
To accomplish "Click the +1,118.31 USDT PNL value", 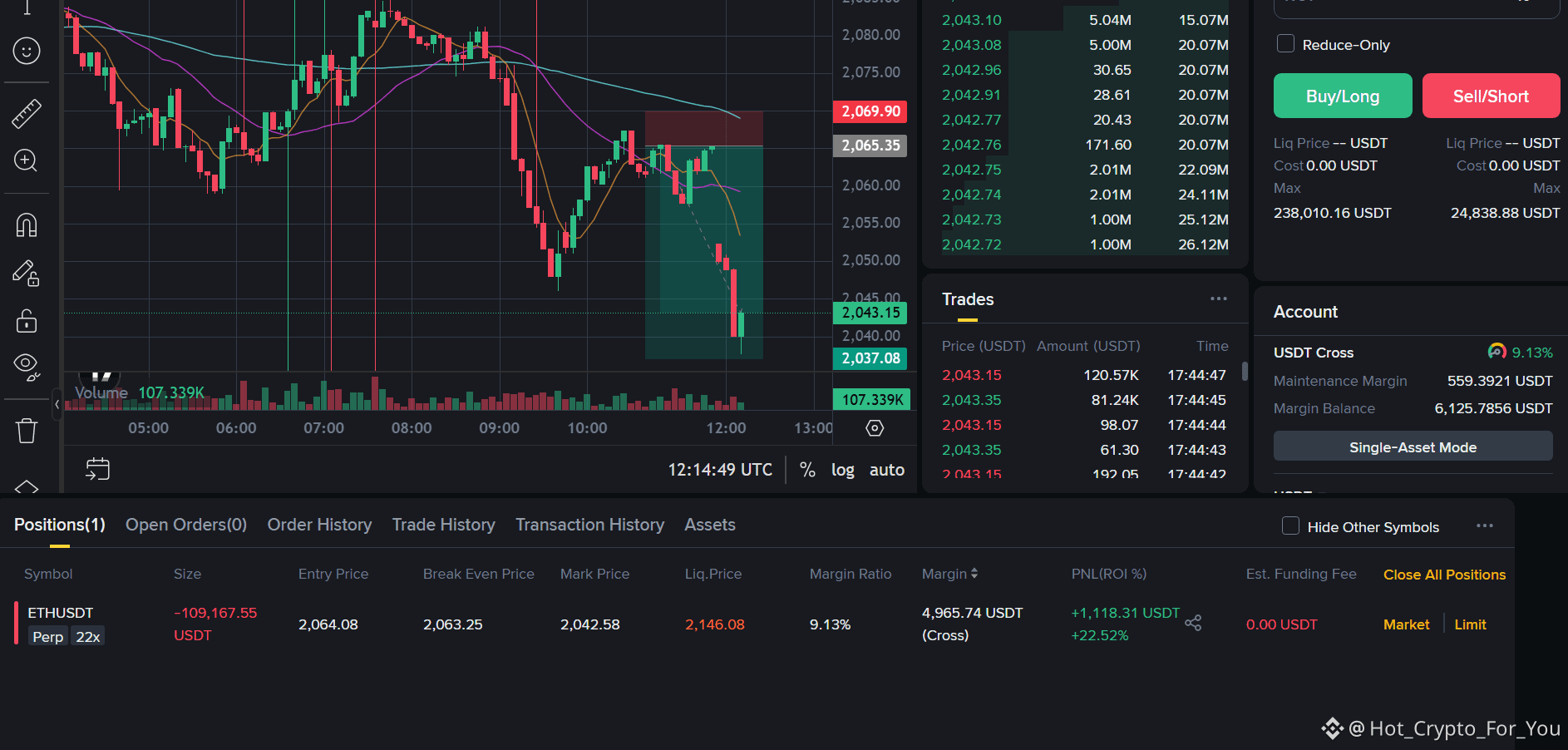I will click(1125, 613).
